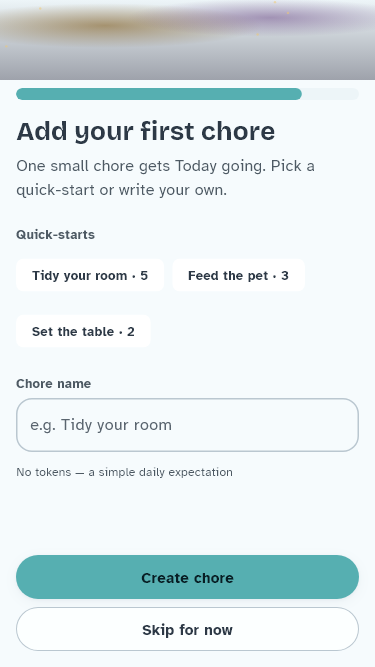Click the token count 3 on the Feed the pet chip

coord(285,276)
